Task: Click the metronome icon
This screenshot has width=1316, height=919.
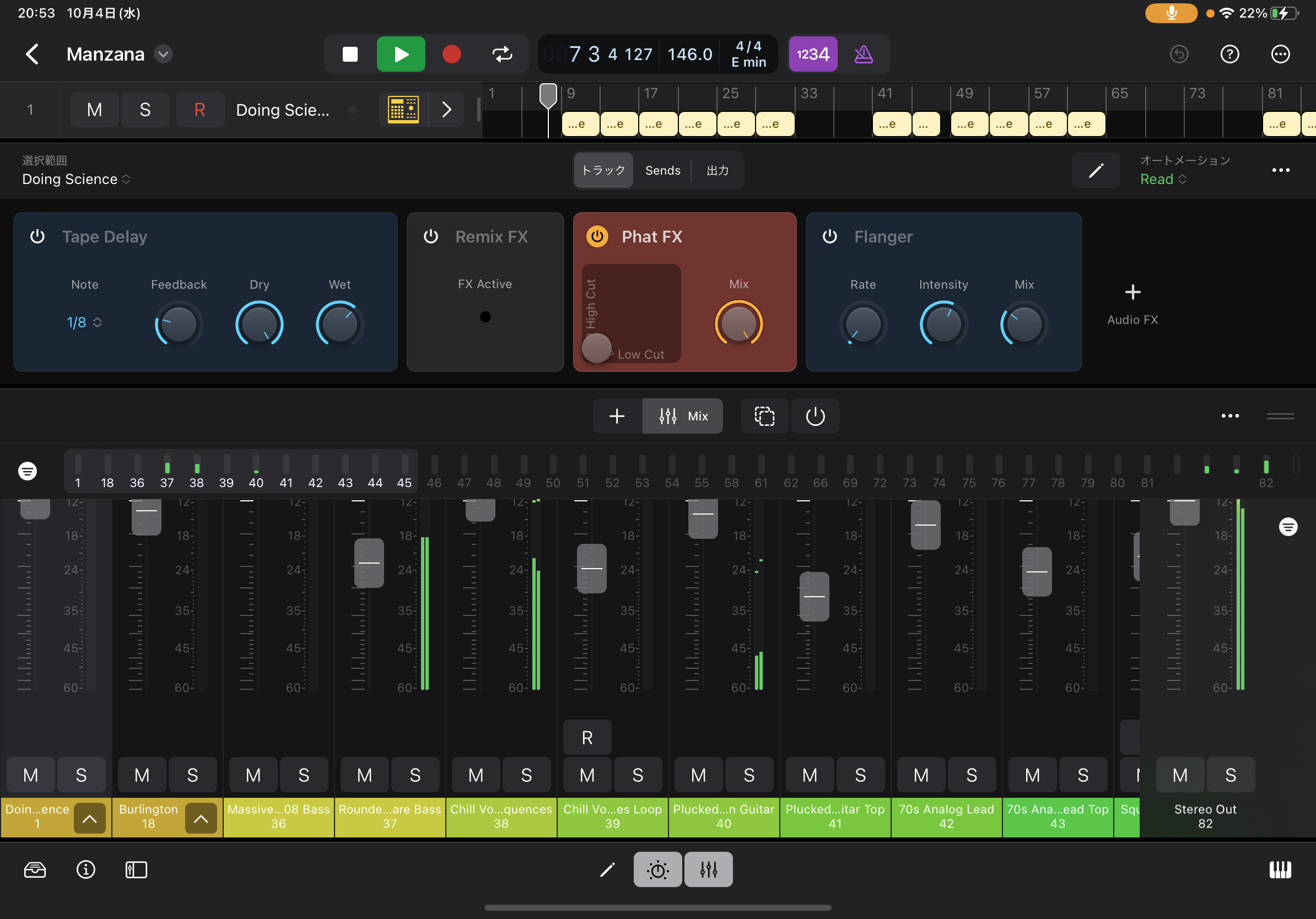Action: pos(863,55)
